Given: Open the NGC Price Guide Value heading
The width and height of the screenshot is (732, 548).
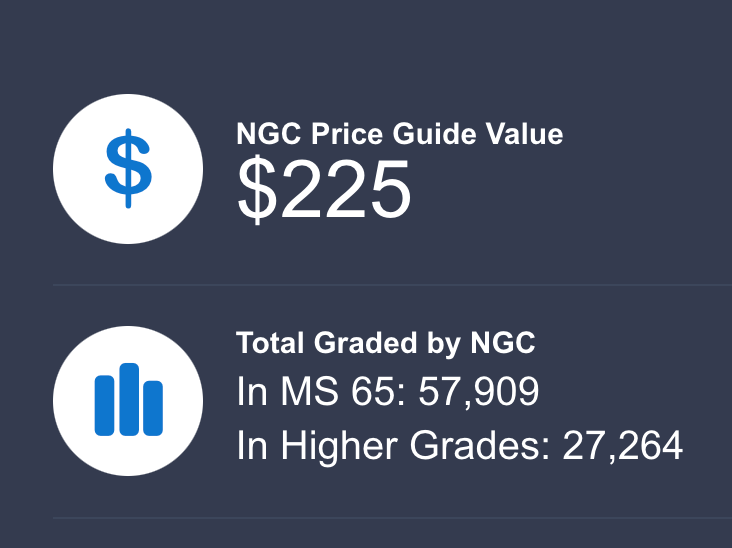Looking at the screenshot, I should (x=399, y=134).
